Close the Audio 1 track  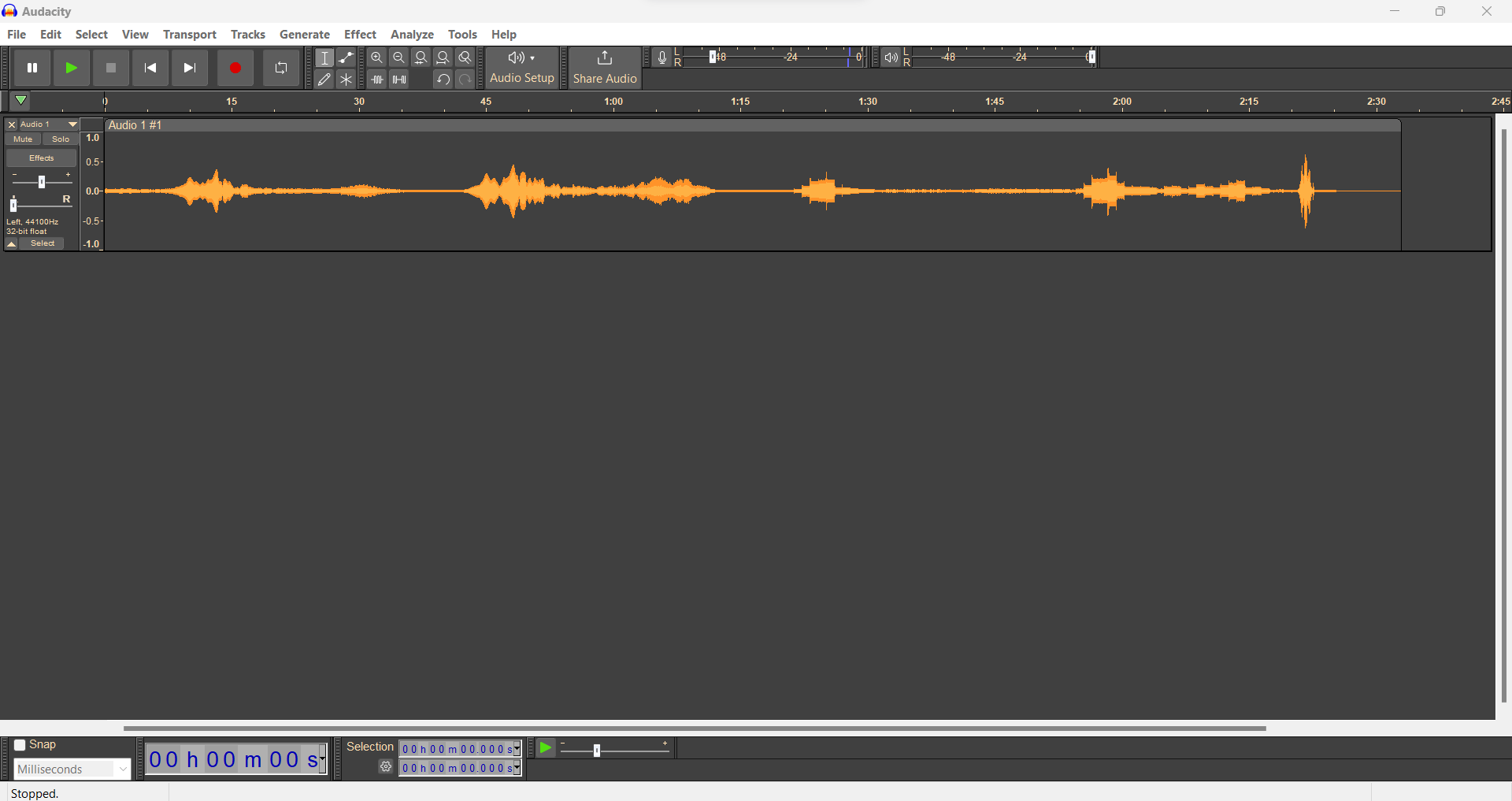point(12,124)
